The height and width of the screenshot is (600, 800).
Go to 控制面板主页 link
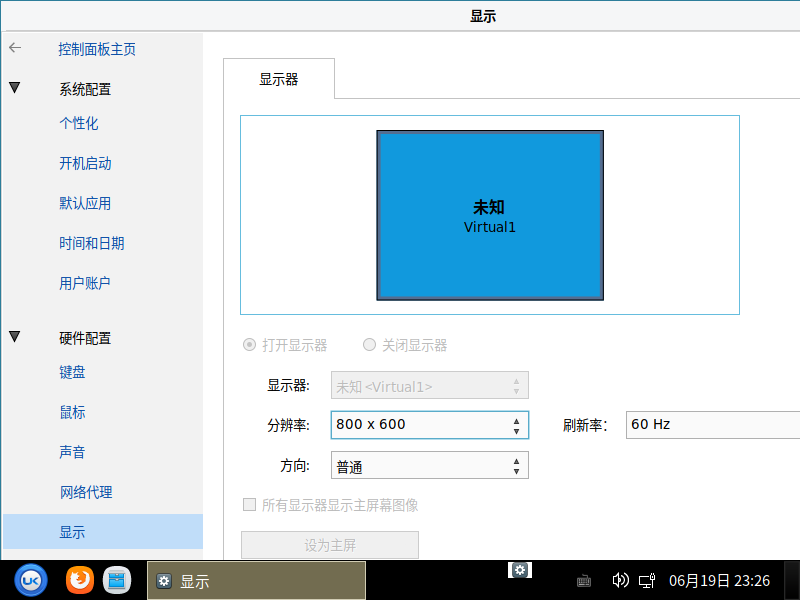97,49
